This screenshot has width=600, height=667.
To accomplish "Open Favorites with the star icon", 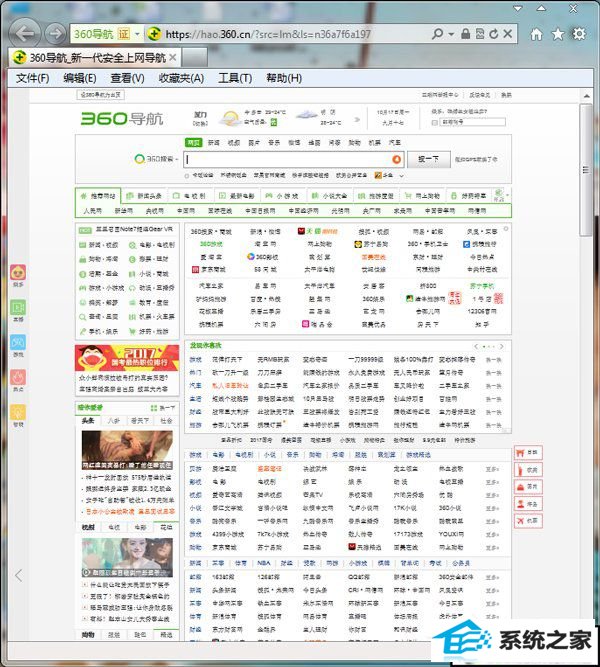I will [x=558, y=34].
